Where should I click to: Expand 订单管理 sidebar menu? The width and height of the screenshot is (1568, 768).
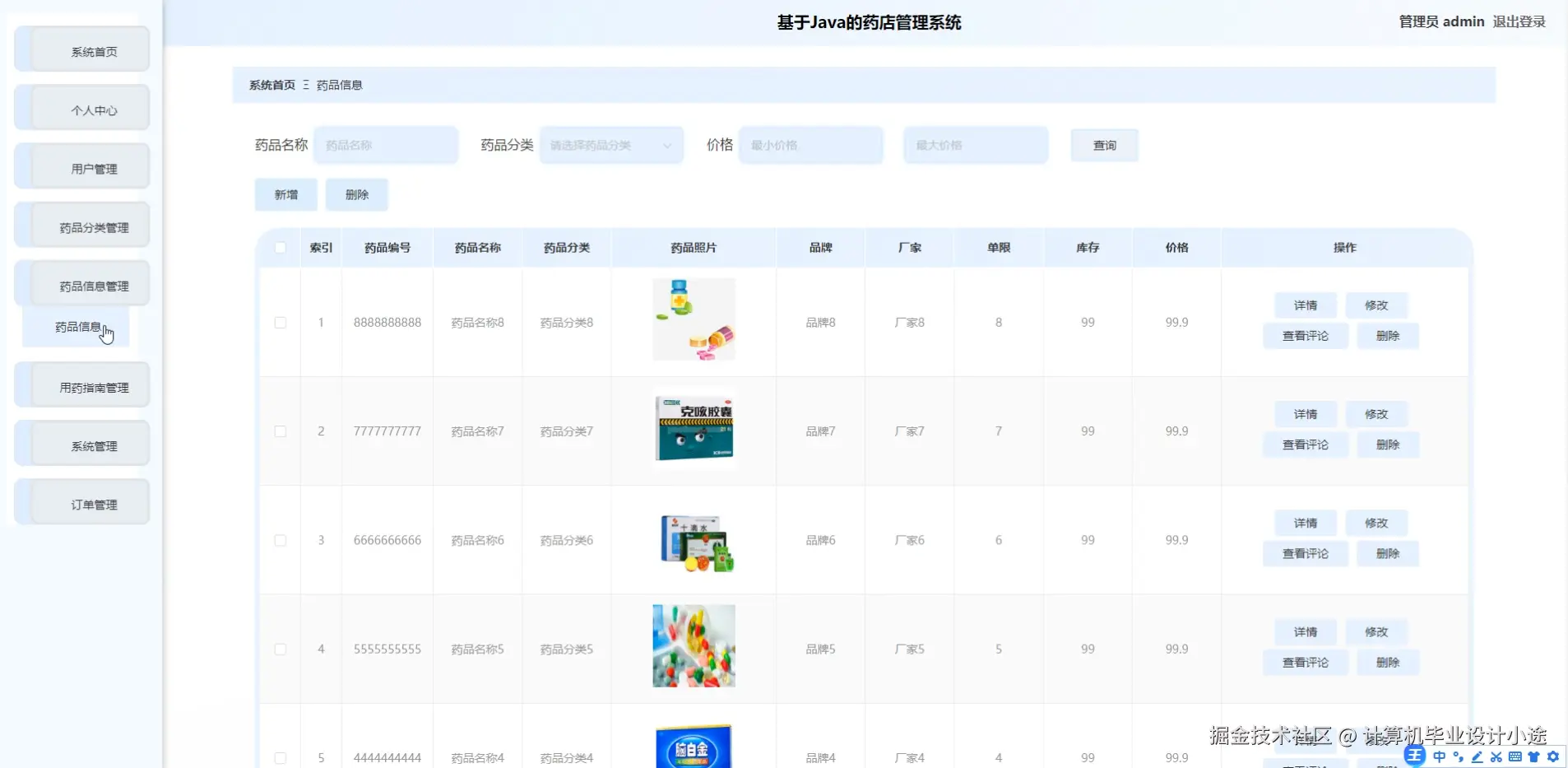pyautogui.click(x=82, y=502)
